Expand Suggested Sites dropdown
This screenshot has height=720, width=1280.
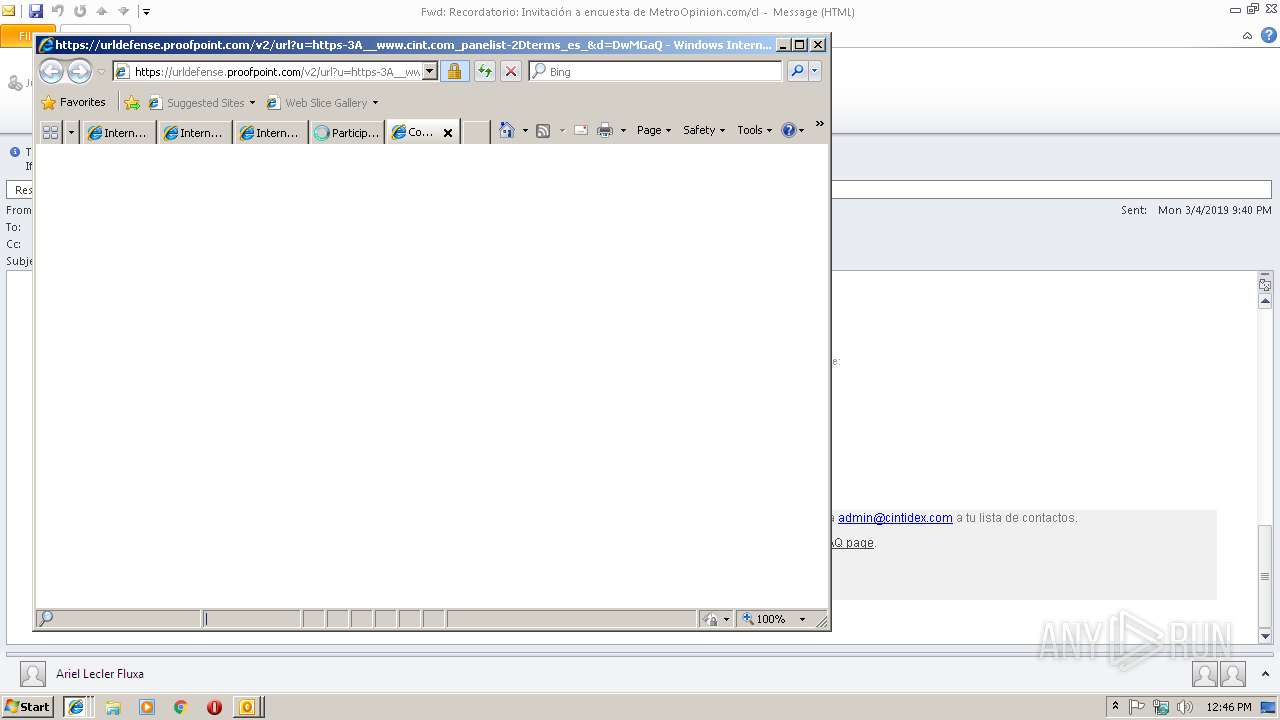tap(252, 102)
